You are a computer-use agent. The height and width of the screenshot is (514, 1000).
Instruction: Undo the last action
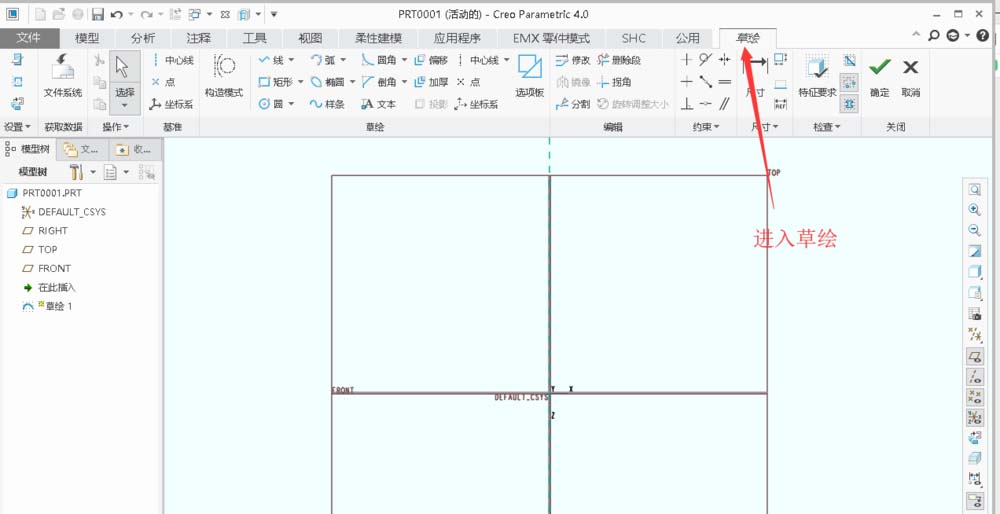116,14
